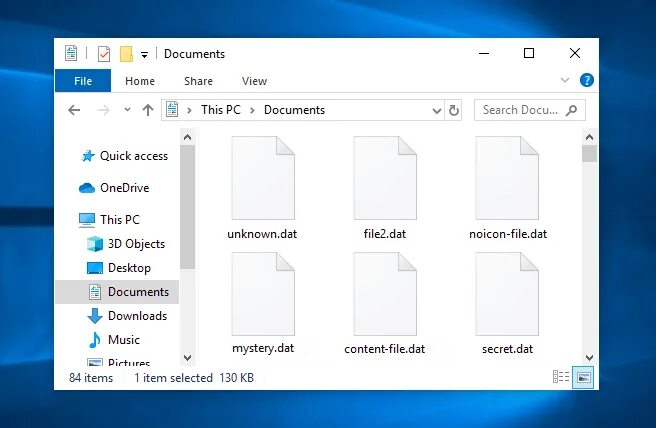This screenshot has height=428, width=656.
Task: Click the New folder quick access icon
Action: coord(126,54)
